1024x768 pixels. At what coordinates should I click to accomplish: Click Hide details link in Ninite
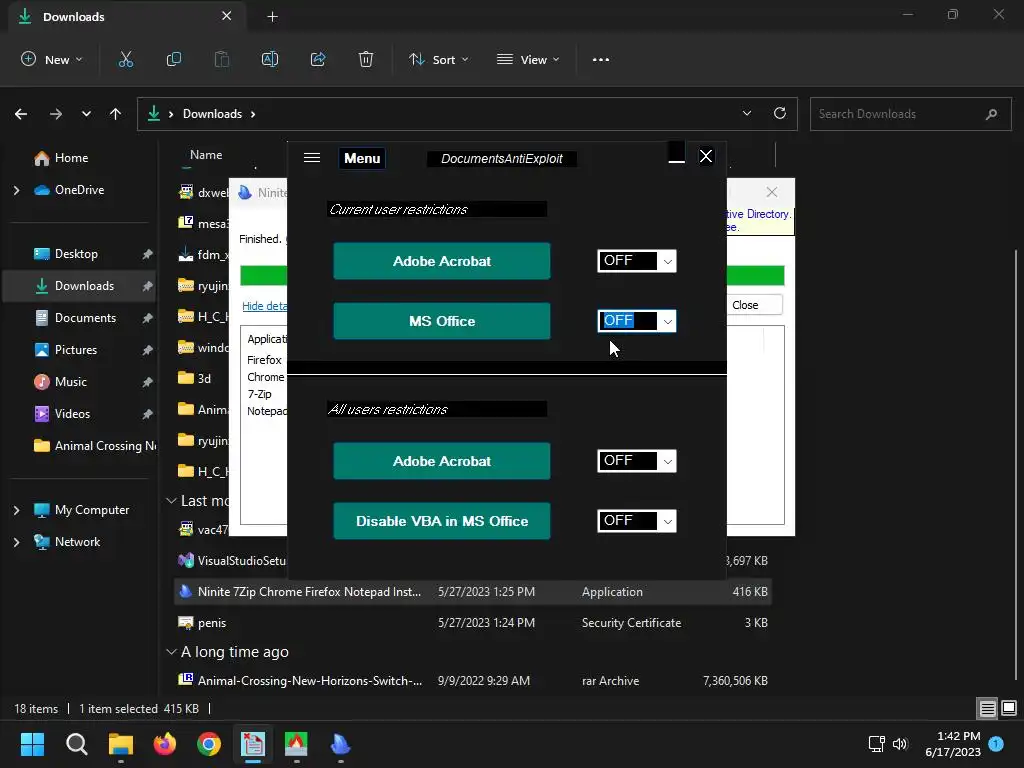click(x=264, y=306)
